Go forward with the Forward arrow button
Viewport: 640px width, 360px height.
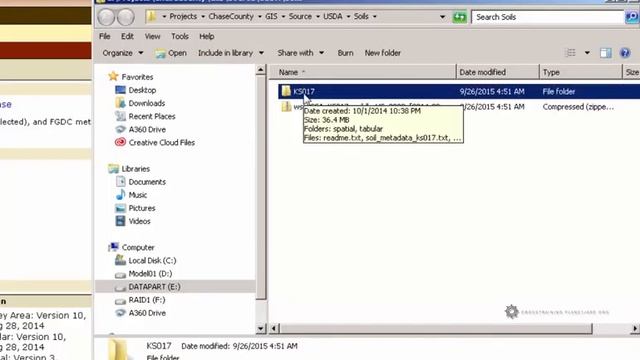click(126, 17)
